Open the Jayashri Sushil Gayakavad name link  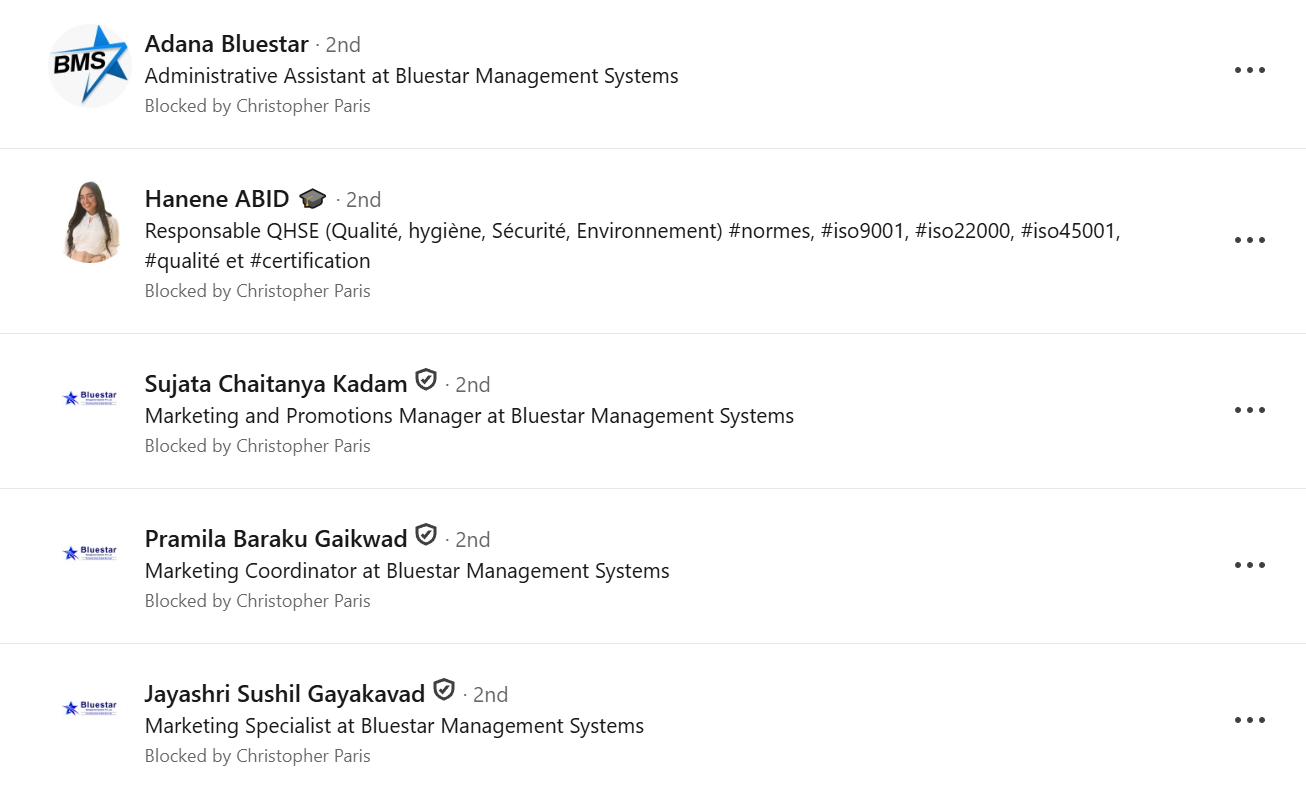pos(285,694)
